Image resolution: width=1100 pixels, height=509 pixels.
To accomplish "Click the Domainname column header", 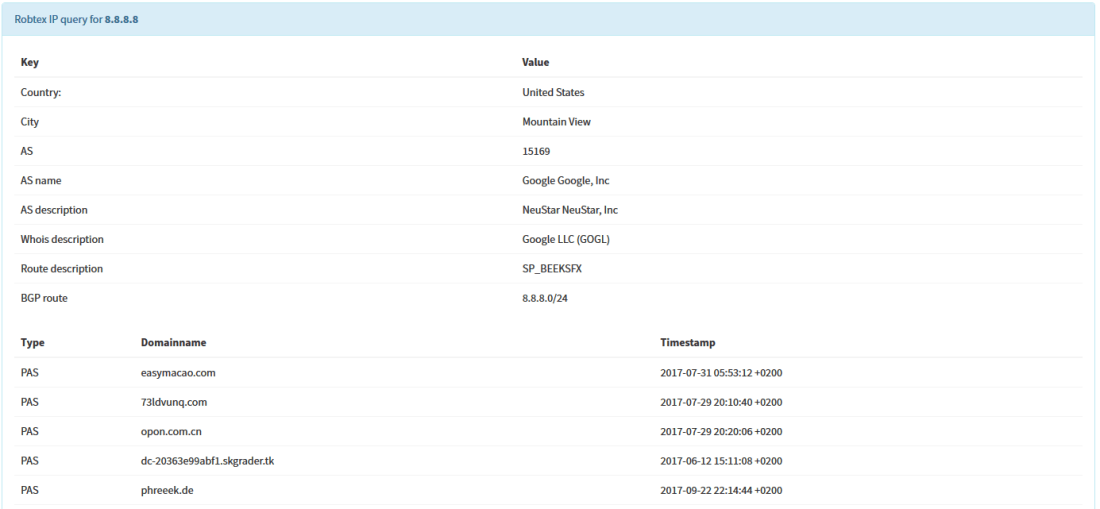I will point(173,343).
